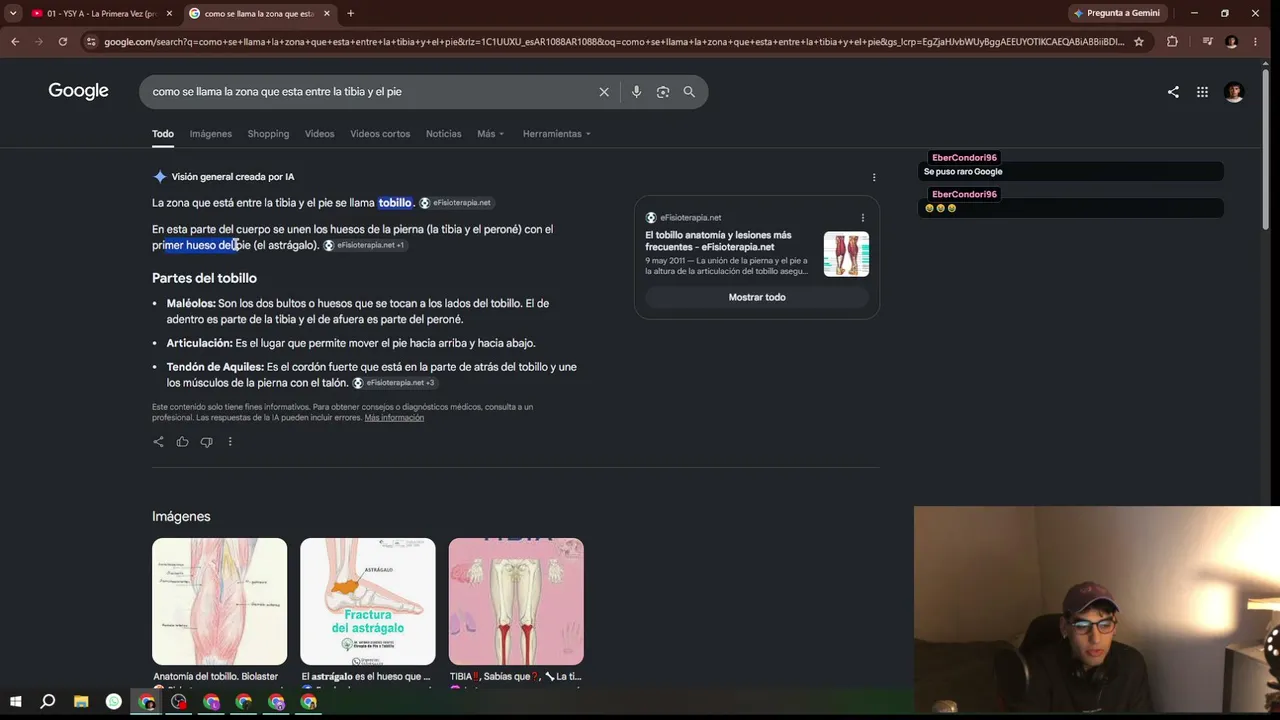Switch to the Noticias tab
Viewport: 1280px width, 720px height.
click(444, 134)
